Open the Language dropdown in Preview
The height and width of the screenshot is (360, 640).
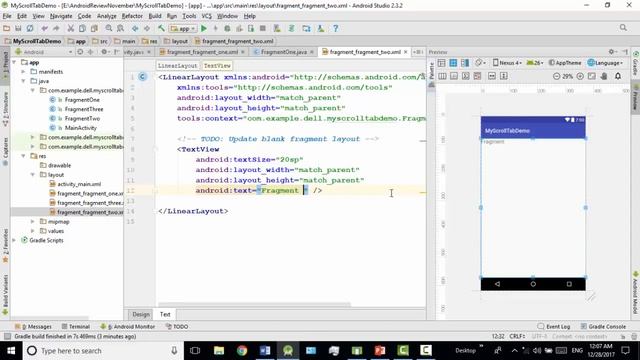coord(605,63)
